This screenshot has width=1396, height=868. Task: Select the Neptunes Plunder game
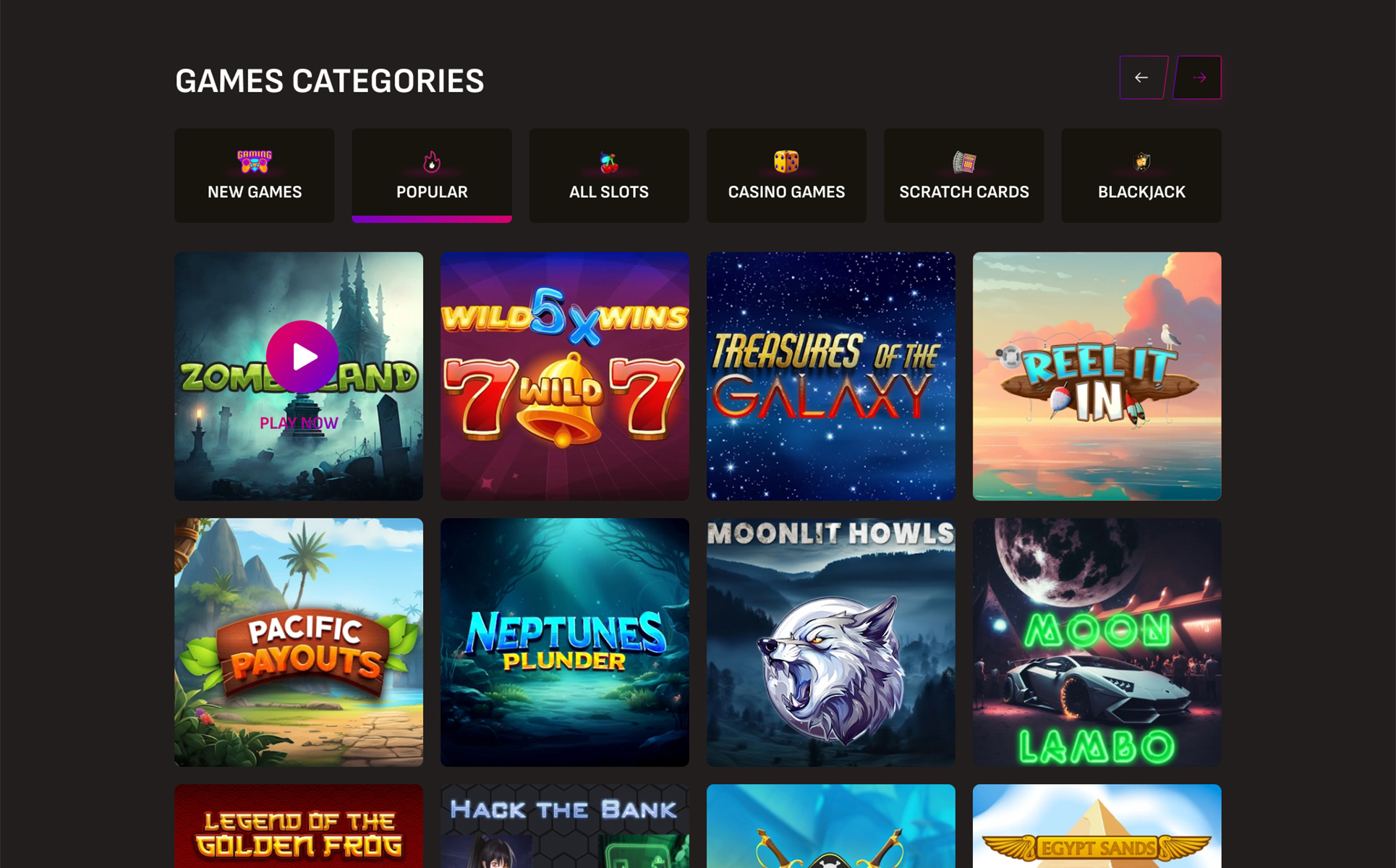(565, 642)
